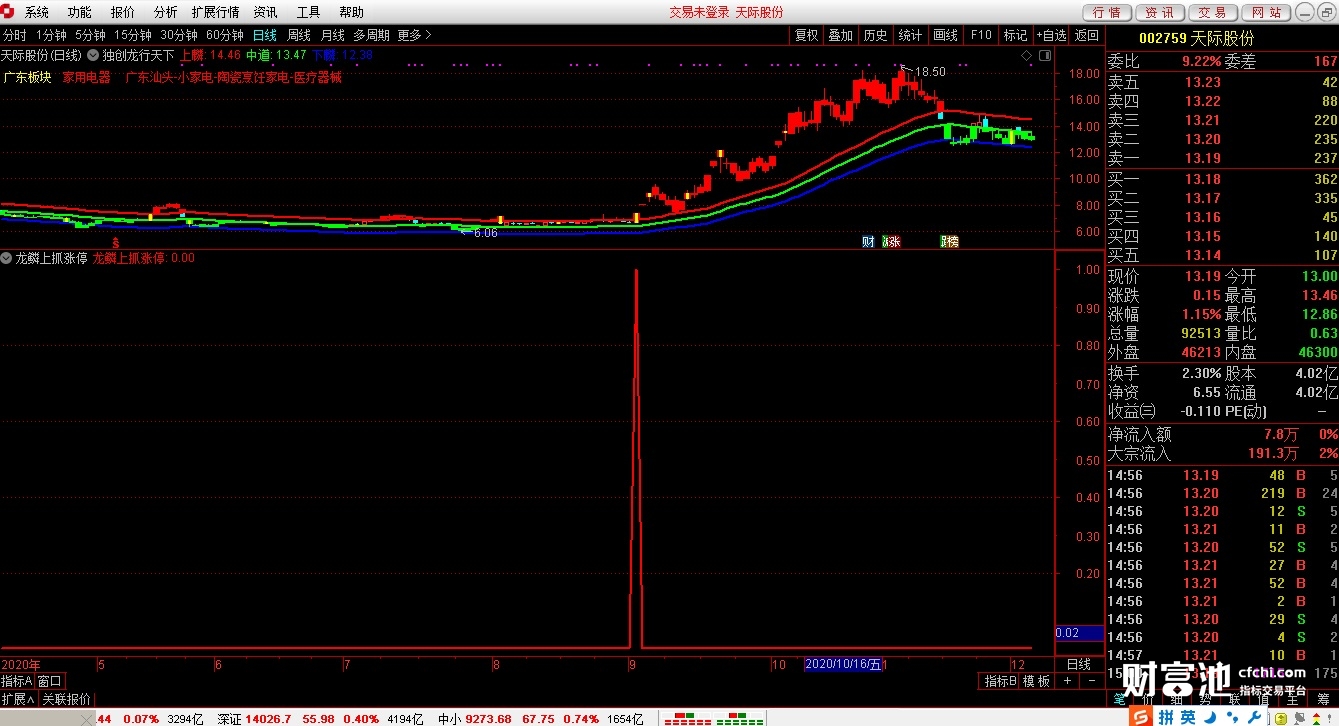This screenshot has height=726, width=1339.
Task: Open the 分析 menu
Action: point(165,12)
